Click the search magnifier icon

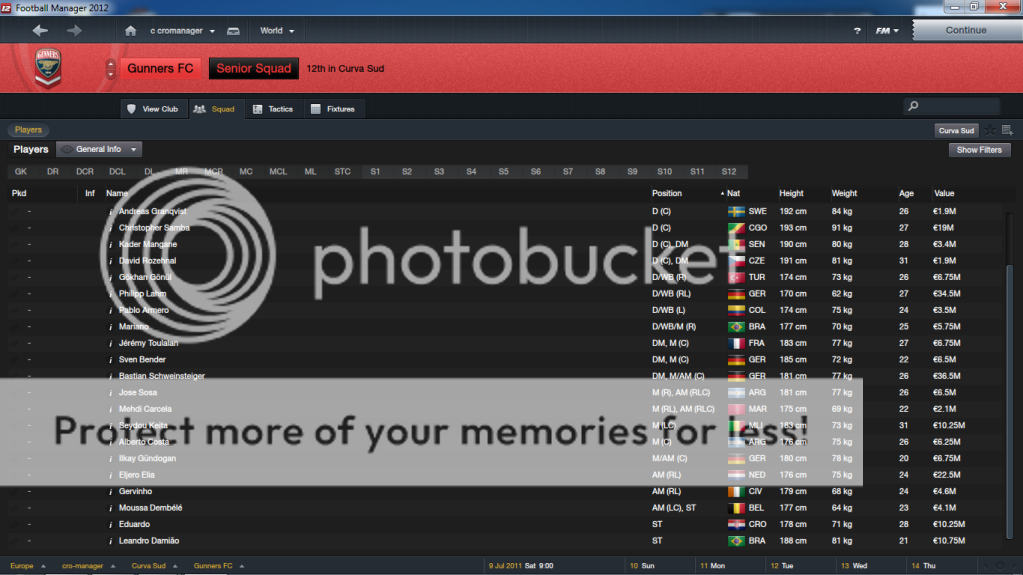tap(913, 106)
